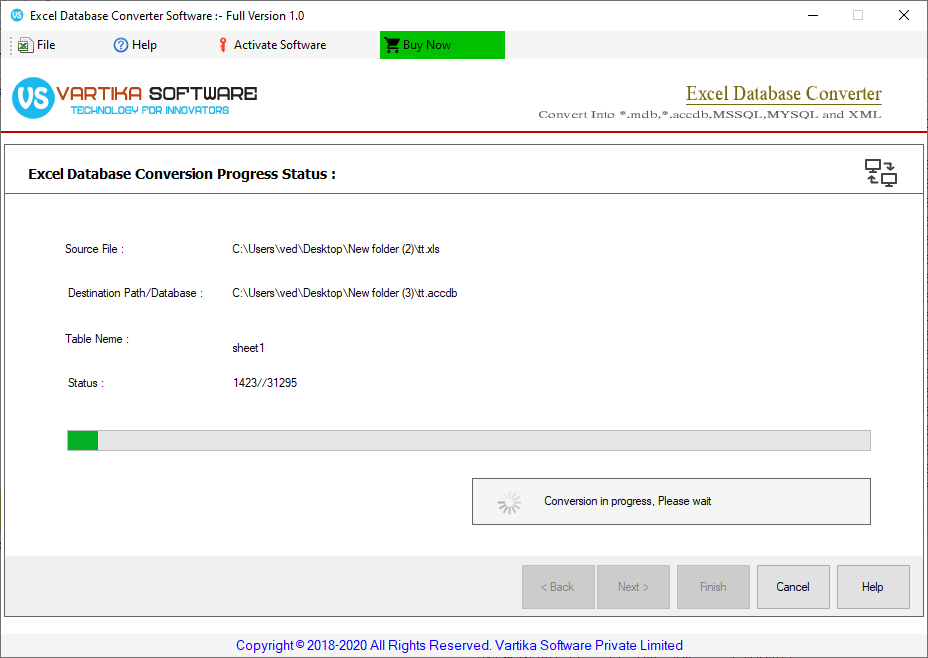Viewport: 928px width, 658px height.
Task: Click the Back button
Action: coord(558,587)
